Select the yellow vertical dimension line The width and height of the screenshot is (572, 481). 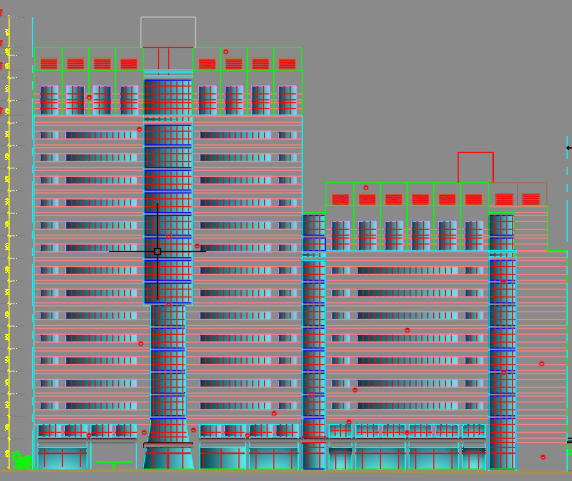[9, 242]
